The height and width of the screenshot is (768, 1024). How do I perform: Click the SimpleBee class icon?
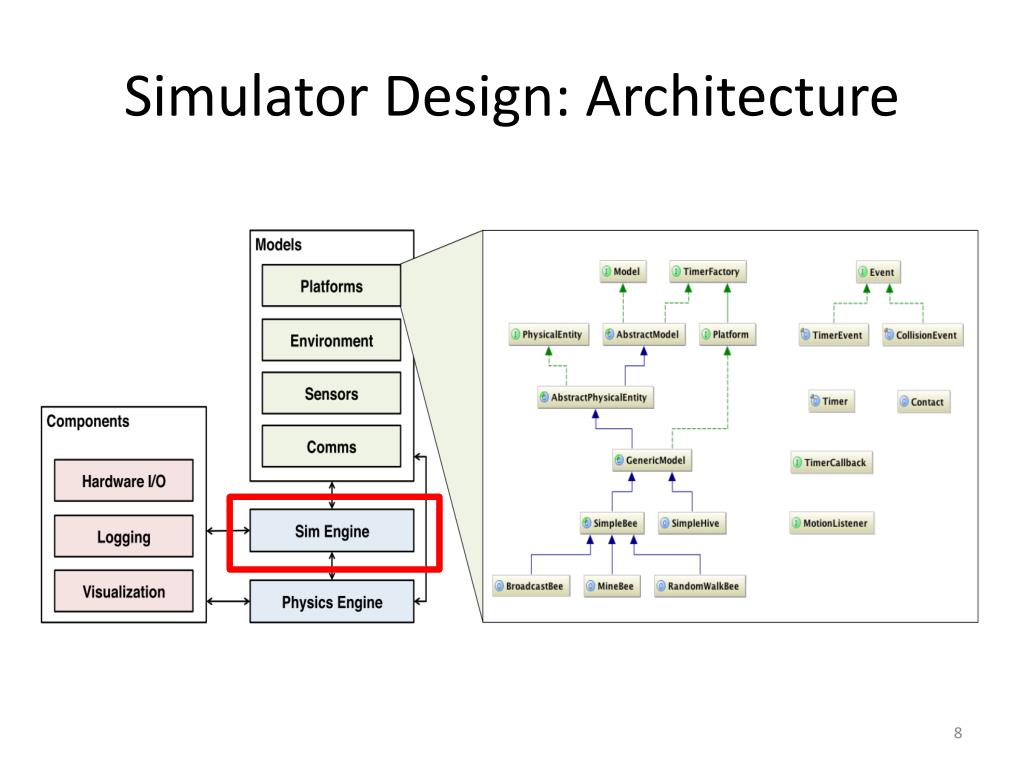pyautogui.click(x=586, y=523)
